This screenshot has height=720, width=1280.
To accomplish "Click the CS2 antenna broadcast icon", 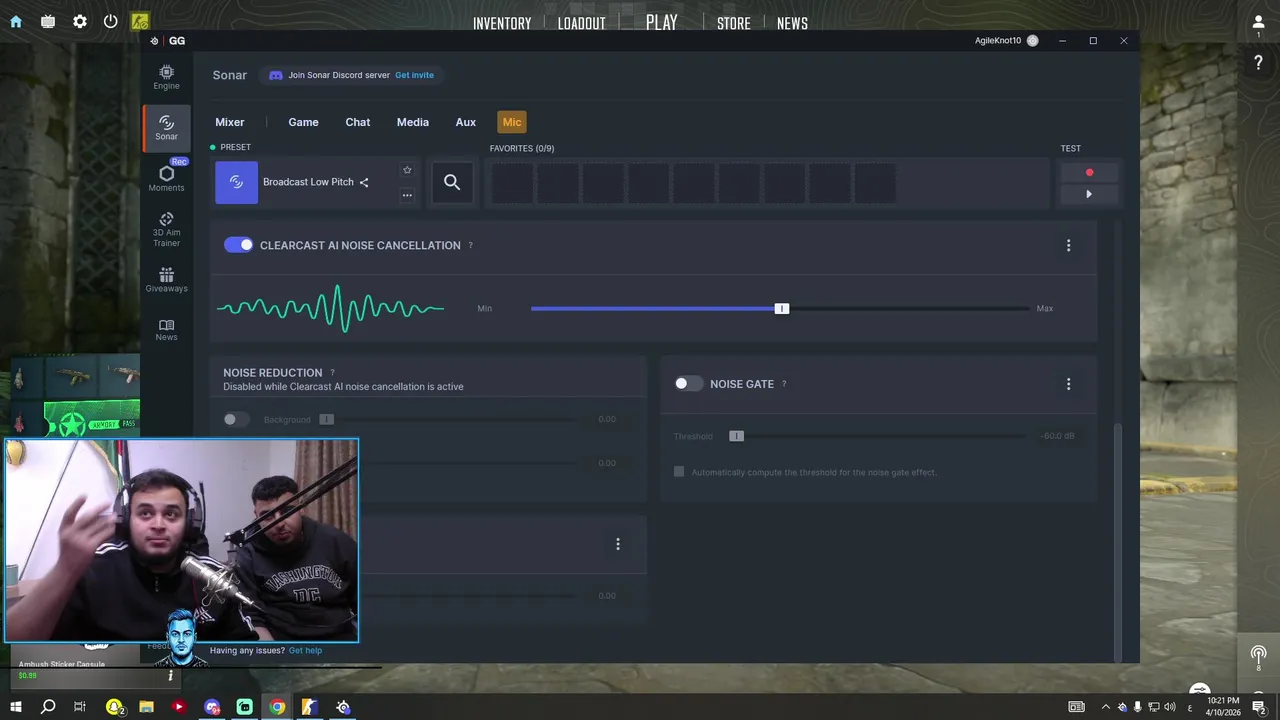I will pyautogui.click(x=1259, y=656).
